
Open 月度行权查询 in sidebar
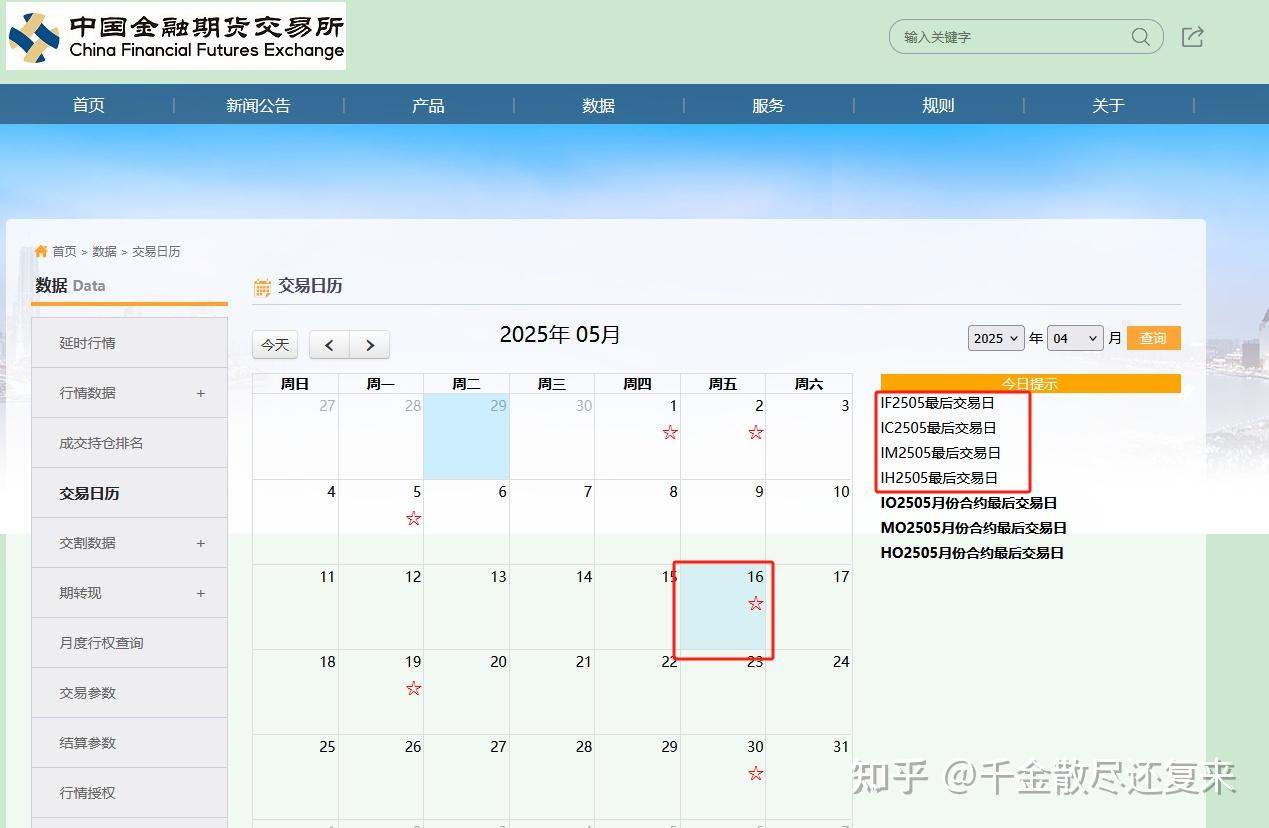[x=129, y=643]
